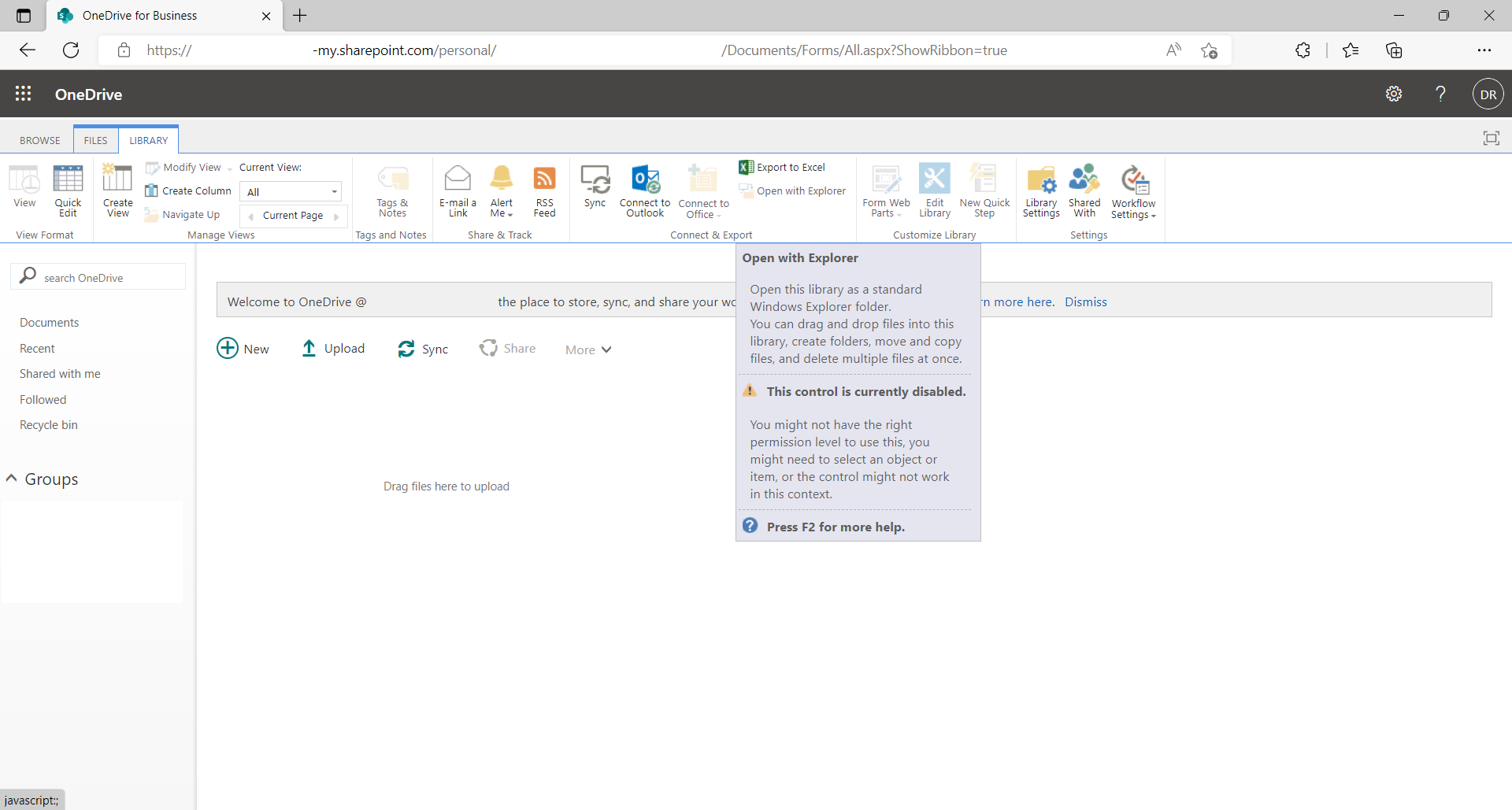Switch to Quick Edit view
The height and width of the screenshot is (810, 1512).
tap(68, 190)
